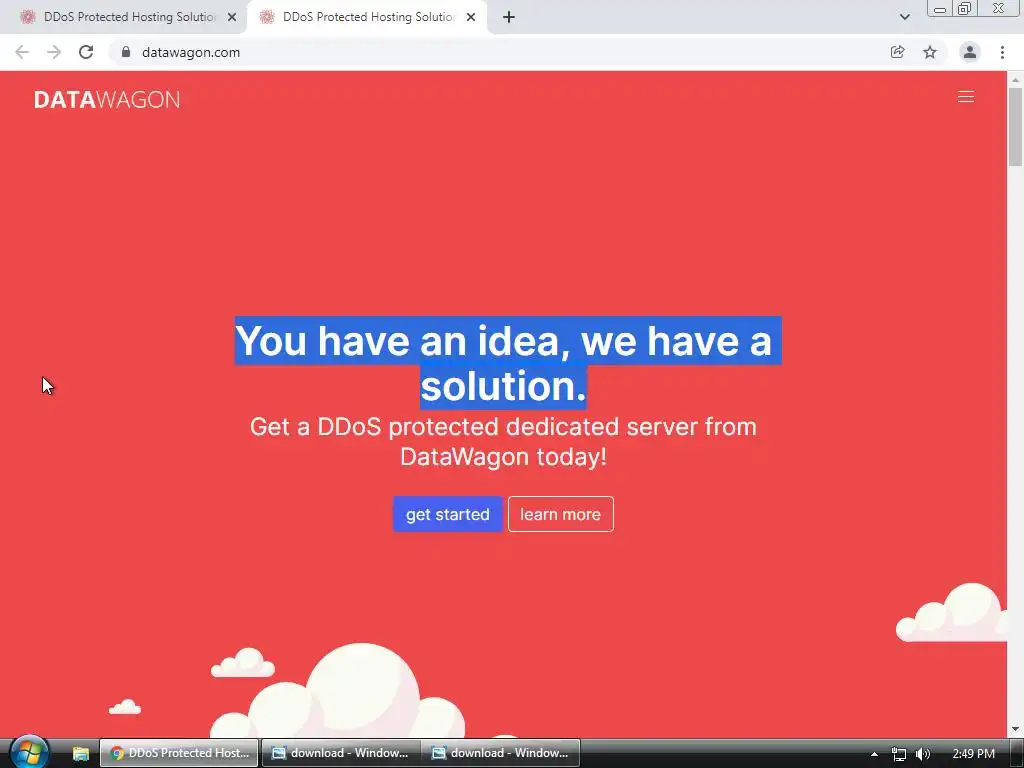Click the site lock security icon
The width and height of the screenshot is (1024, 768).
[126, 52]
